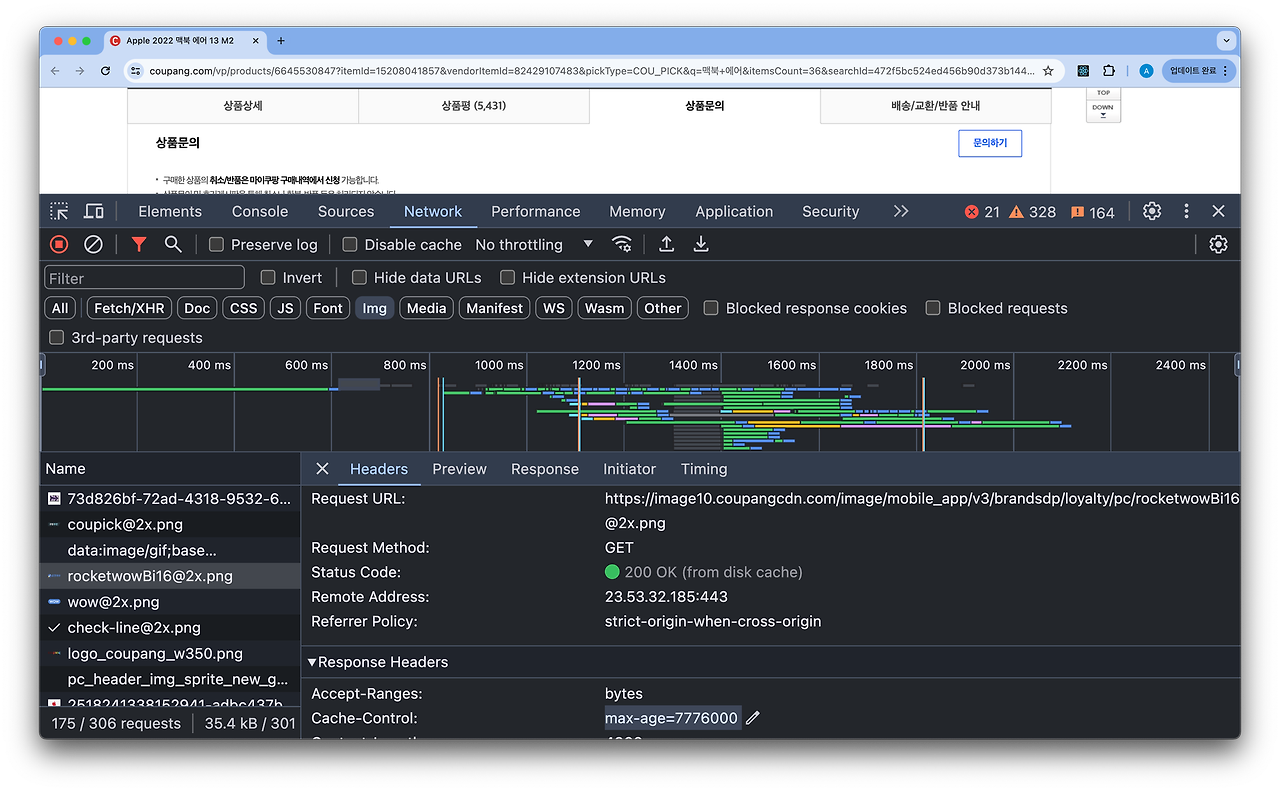Open the Initiator tab of request

pyautogui.click(x=629, y=469)
